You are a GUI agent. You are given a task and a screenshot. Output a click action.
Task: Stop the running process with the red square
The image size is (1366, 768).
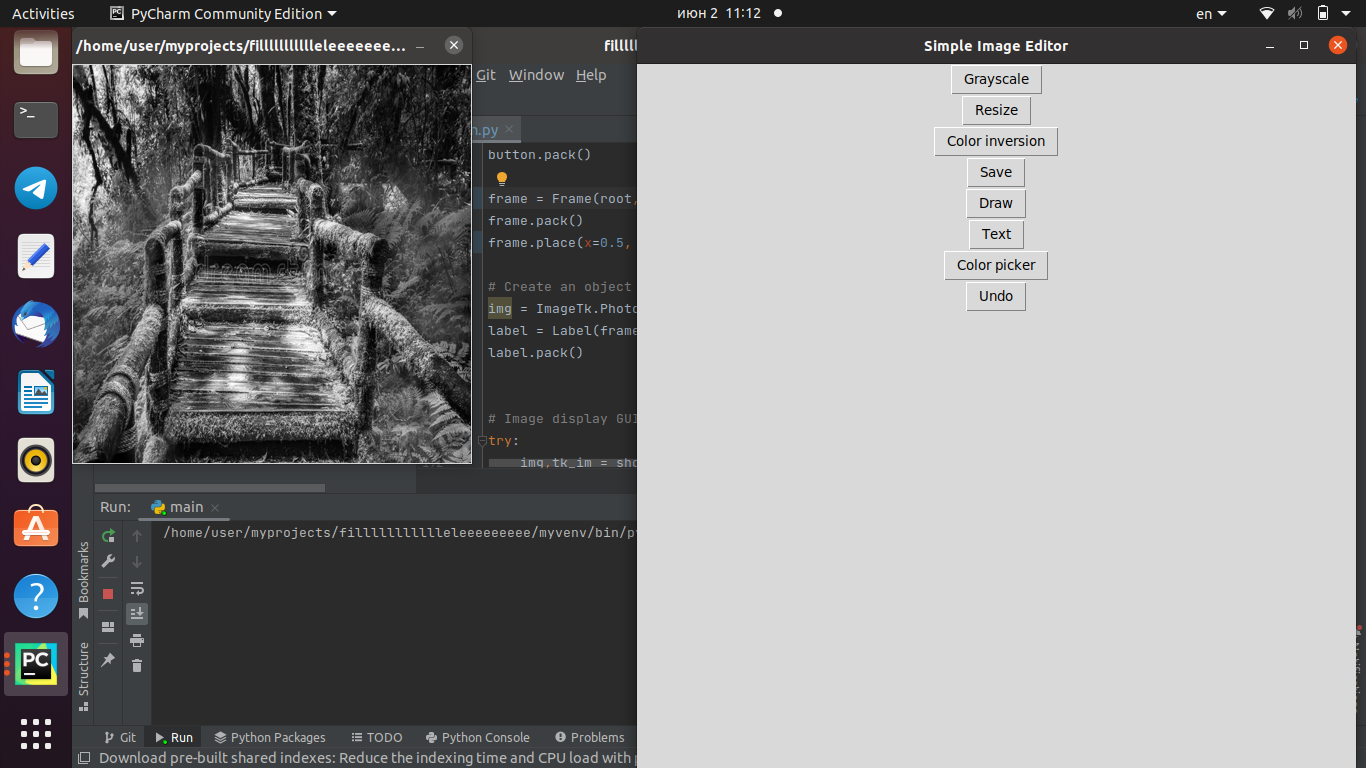click(108, 594)
